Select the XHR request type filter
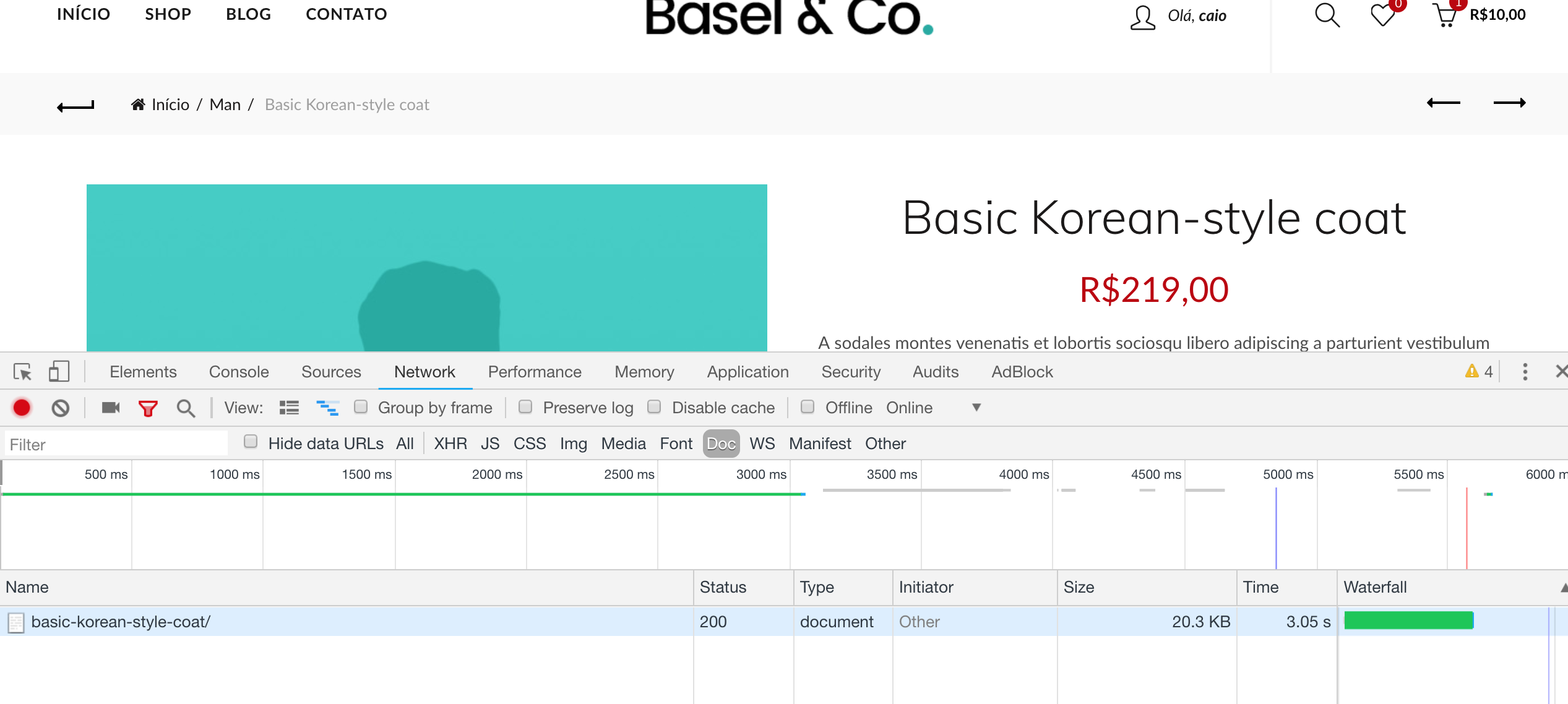 pos(450,444)
